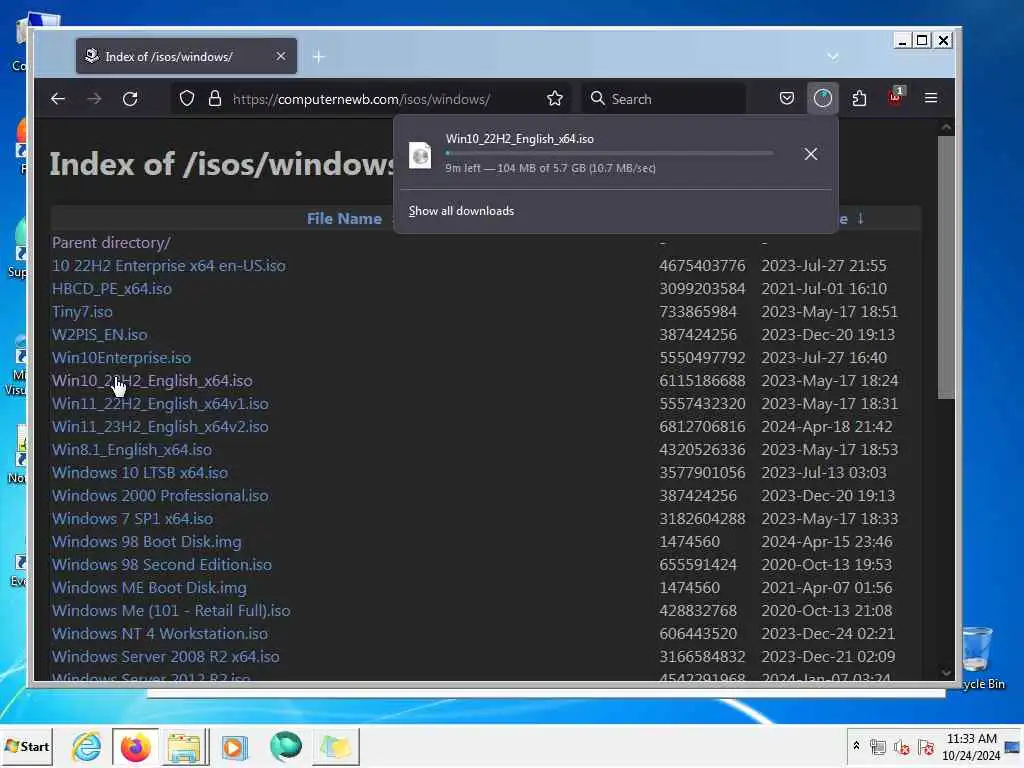This screenshot has width=1024, height=768.
Task: Open a new tab with plus button
Action: point(318,57)
